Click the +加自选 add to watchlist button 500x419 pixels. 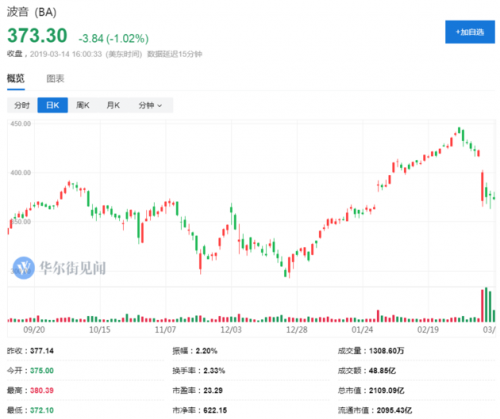point(470,32)
